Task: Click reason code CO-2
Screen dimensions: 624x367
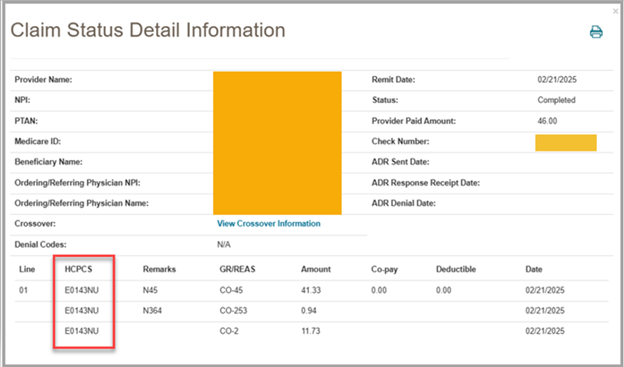Action: point(229,331)
